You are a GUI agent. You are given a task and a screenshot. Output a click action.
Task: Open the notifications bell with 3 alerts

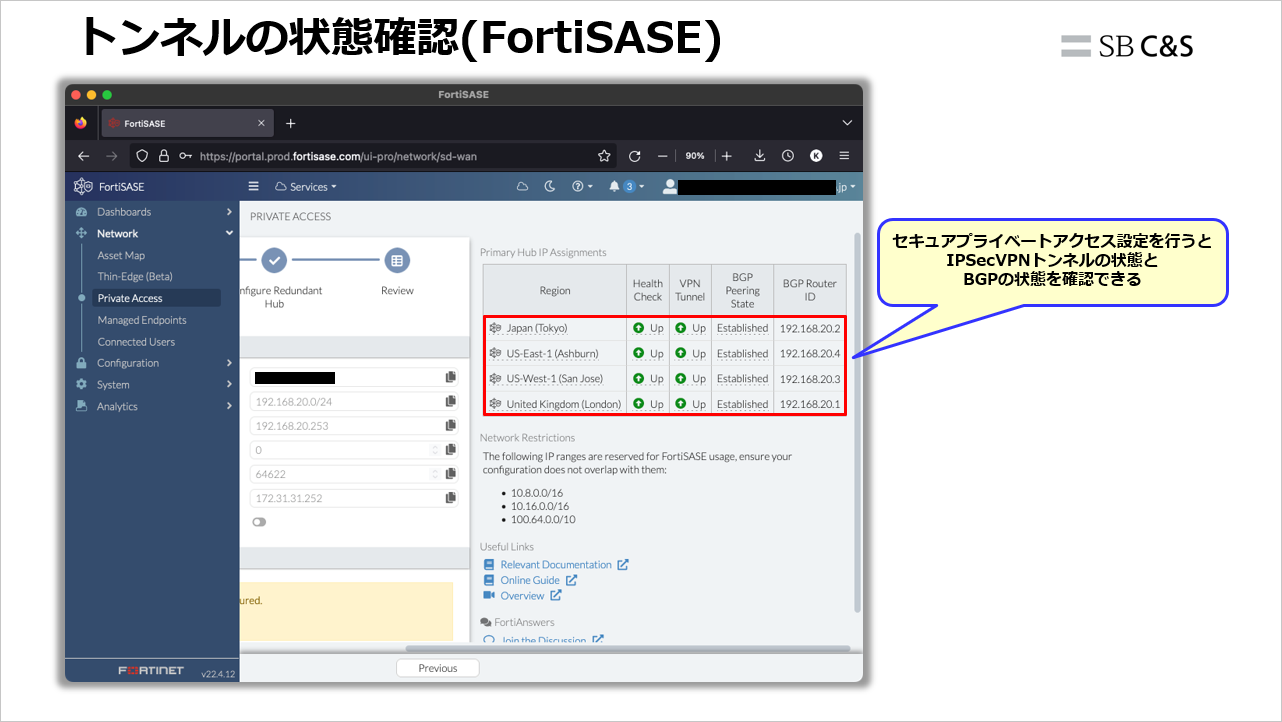(627, 186)
